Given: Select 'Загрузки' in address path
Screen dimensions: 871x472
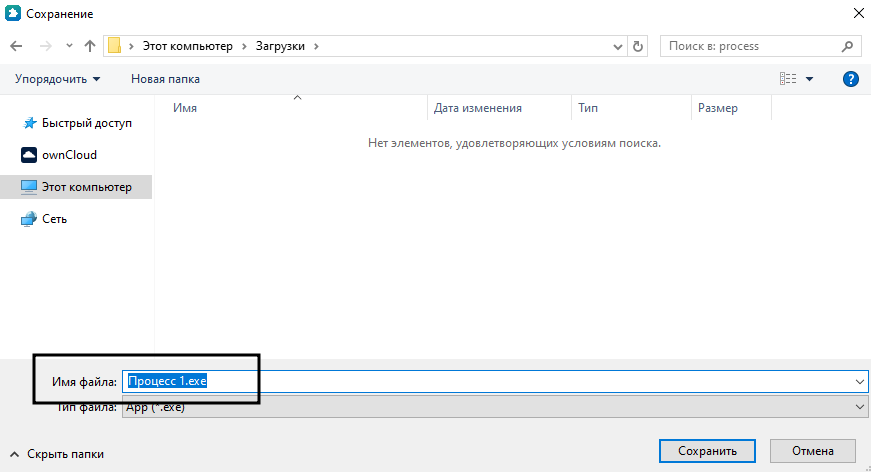Looking at the screenshot, I should pyautogui.click(x=280, y=46).
